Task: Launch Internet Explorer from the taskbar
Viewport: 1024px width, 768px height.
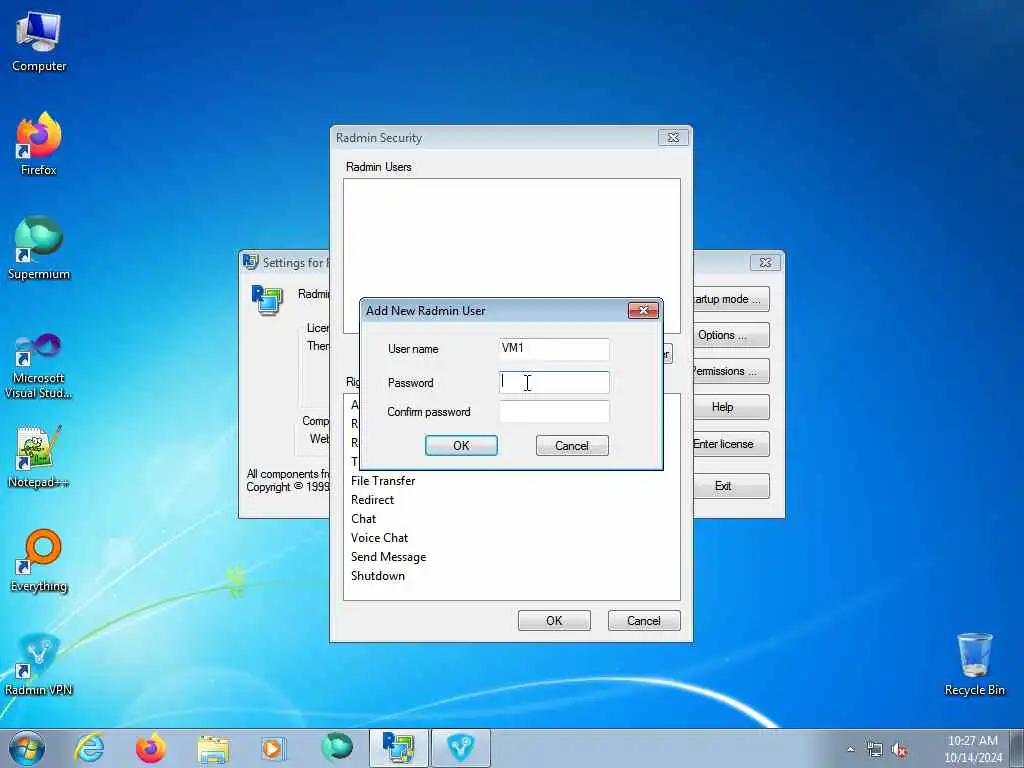Action: tap(89, 748)
